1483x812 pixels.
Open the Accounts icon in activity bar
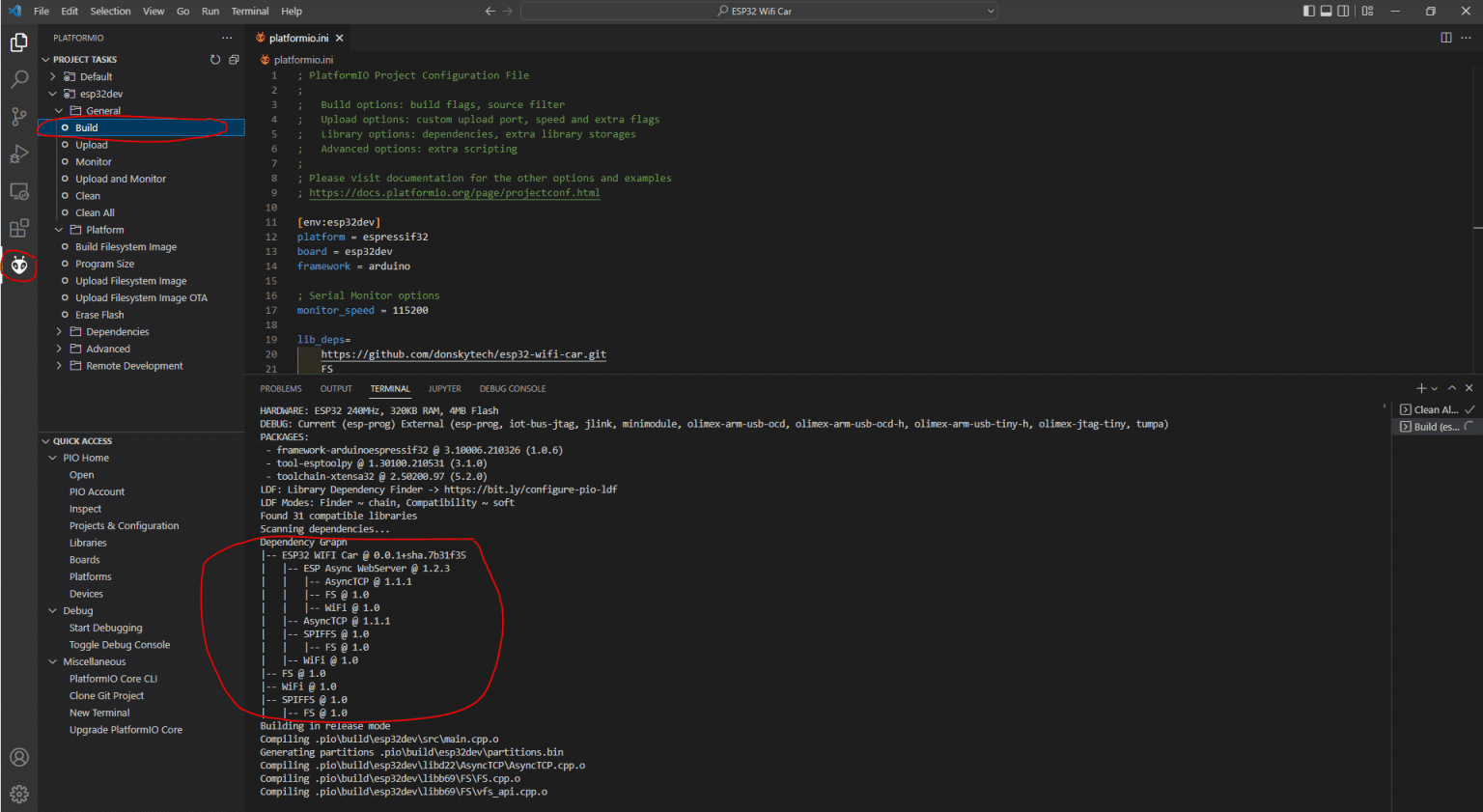pos(19,757)
